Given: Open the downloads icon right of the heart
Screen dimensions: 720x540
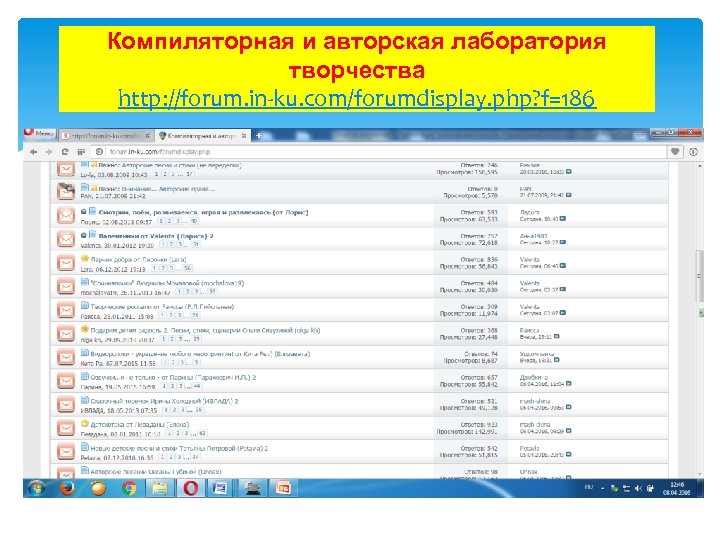Looking at the screenshot, I should 693,152.
